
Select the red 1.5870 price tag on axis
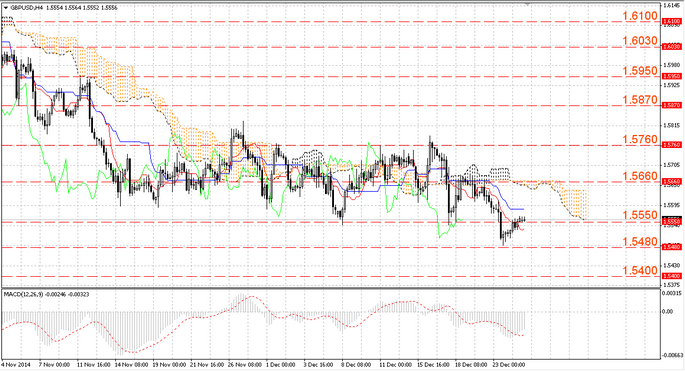[x=671, y=105]
